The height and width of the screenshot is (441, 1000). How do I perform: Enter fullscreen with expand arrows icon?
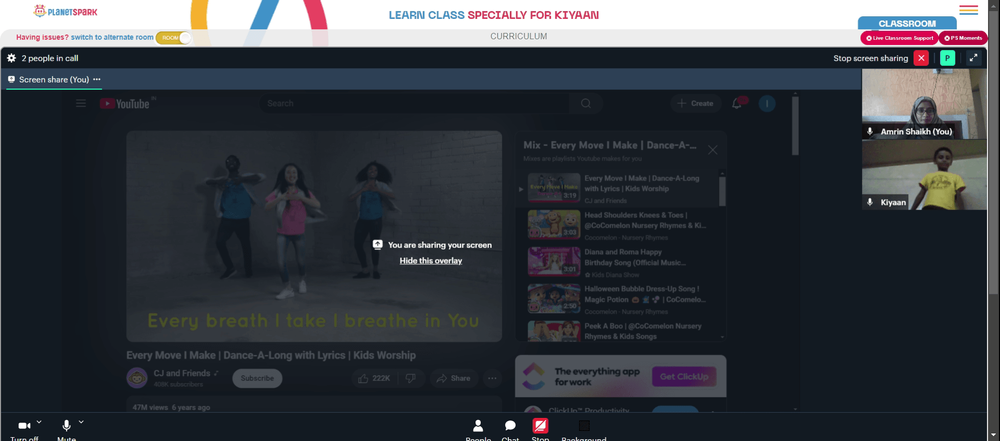[x=973, y=58]
